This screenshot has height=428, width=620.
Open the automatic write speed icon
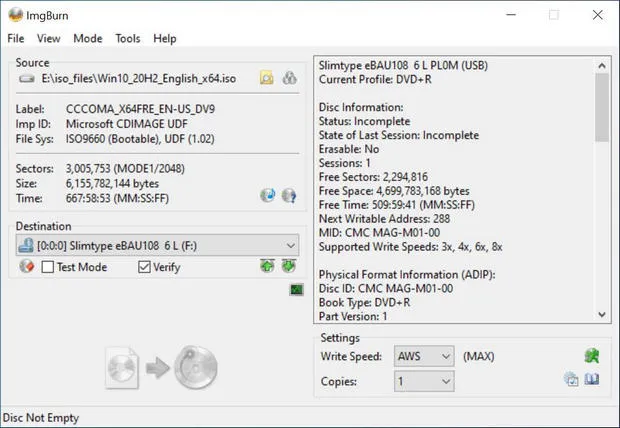(x=592, y=356)
